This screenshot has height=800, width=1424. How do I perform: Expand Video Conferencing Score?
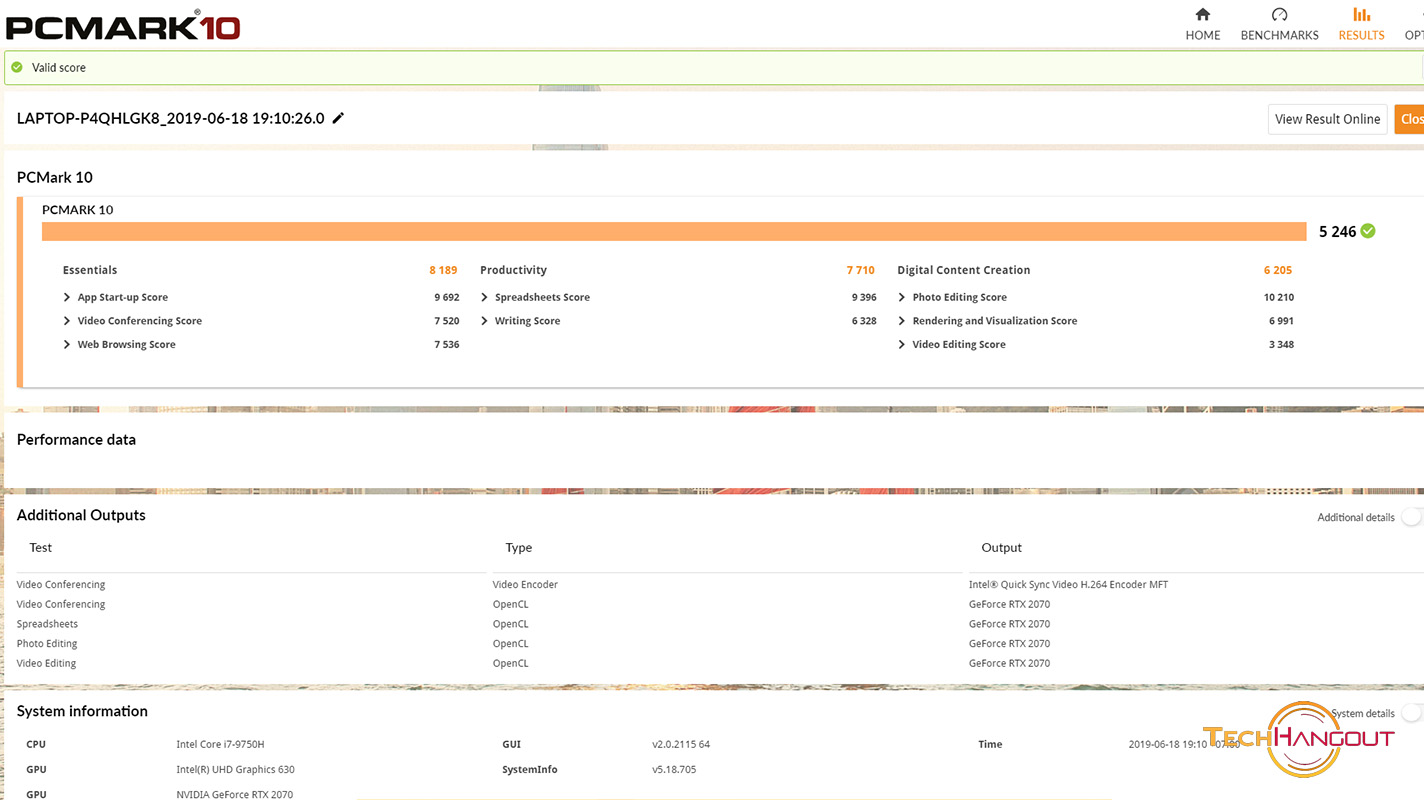pyautogui.click(x=67, y=321)
